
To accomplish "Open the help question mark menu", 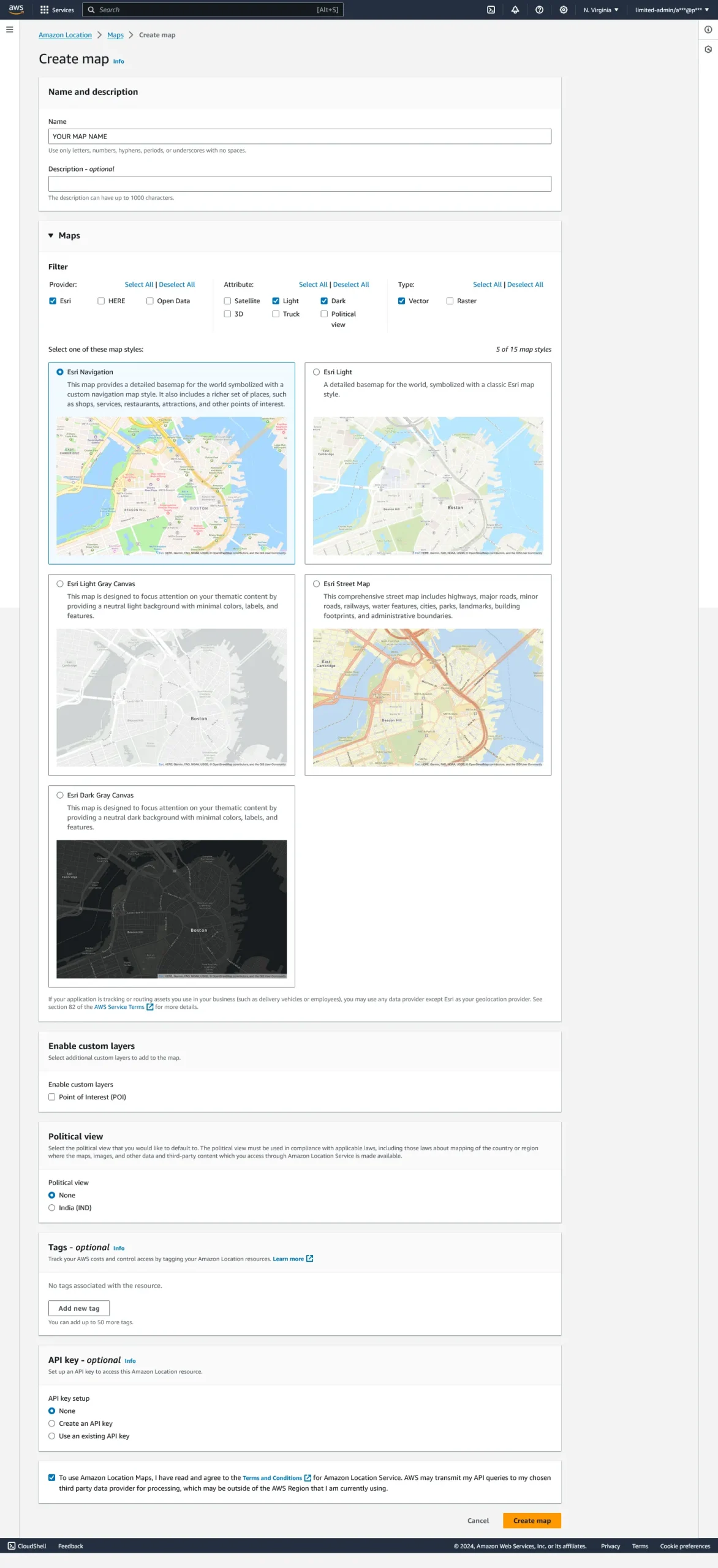I will click(539, 10).
